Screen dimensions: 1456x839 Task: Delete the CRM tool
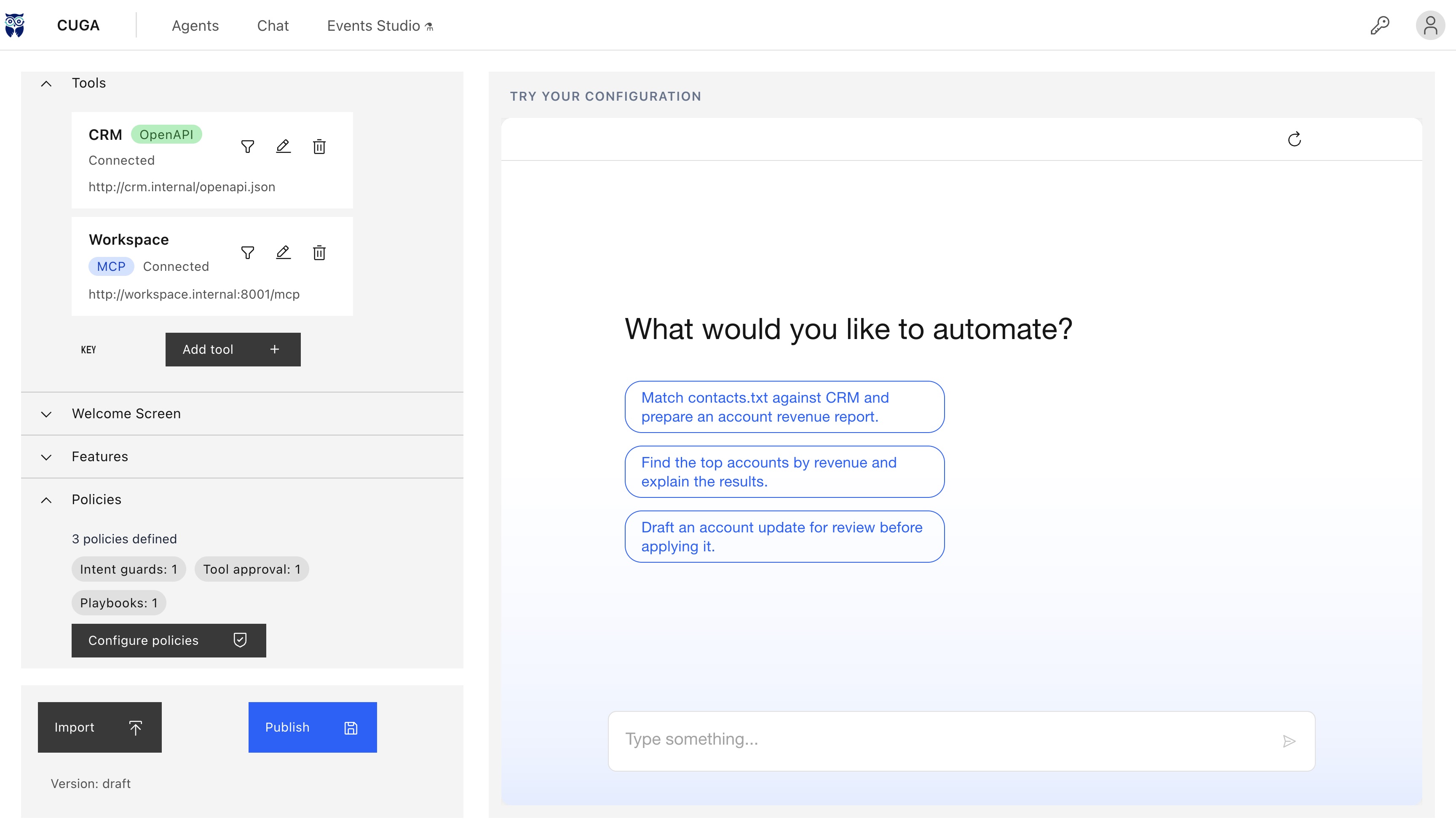(319, 147)
